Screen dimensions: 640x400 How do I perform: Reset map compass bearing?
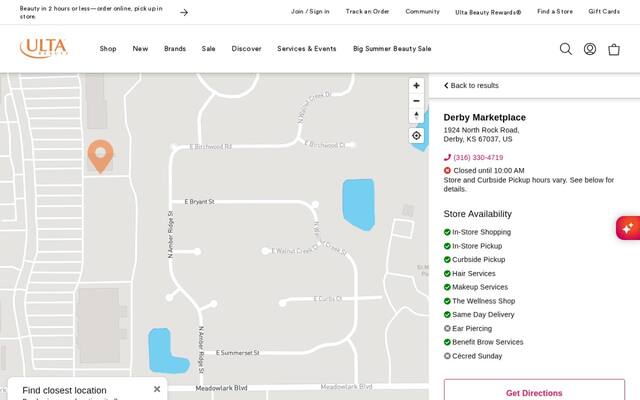pos(416,116)
